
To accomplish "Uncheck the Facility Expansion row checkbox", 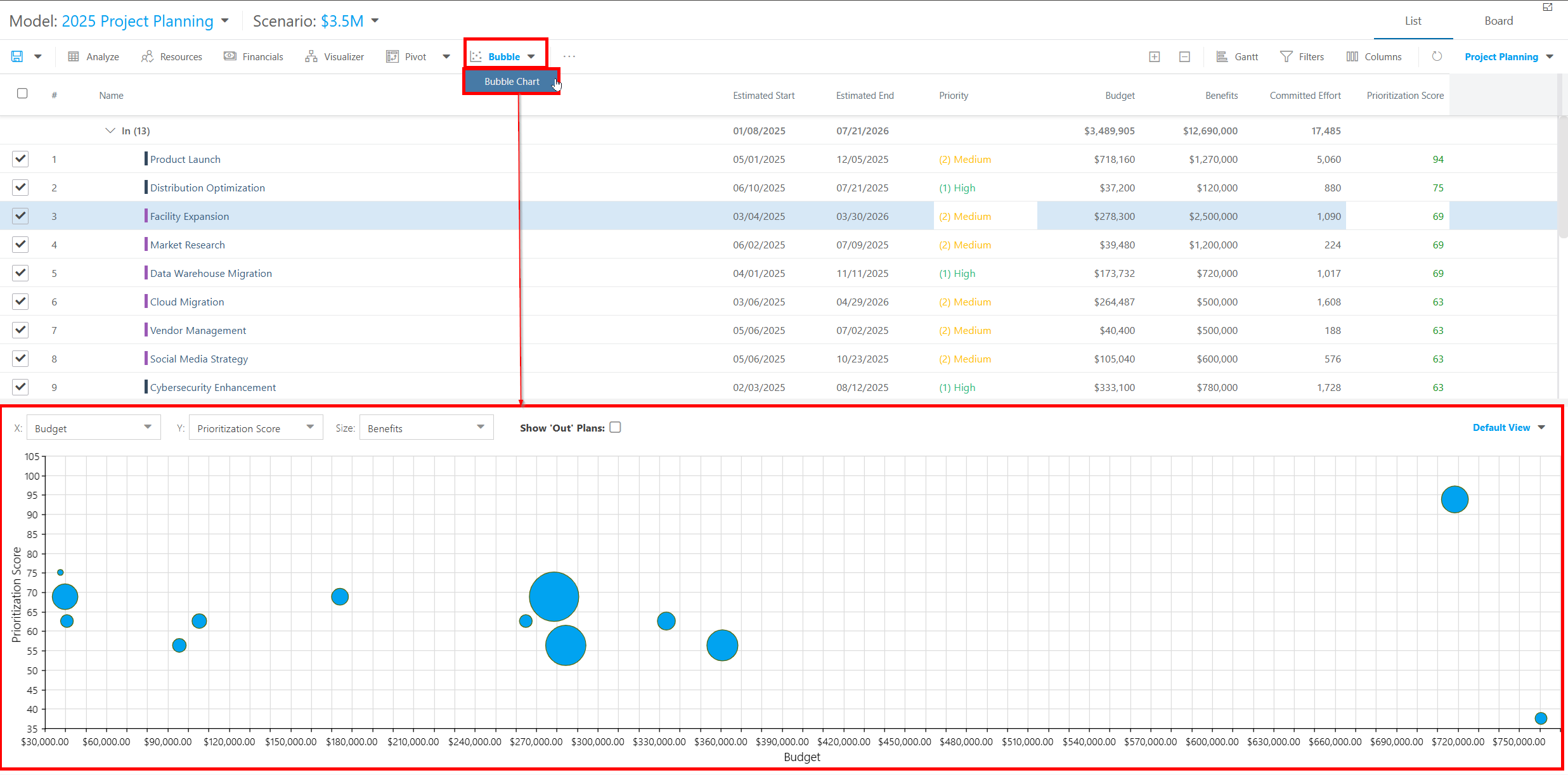I will [x=20, y=215].
